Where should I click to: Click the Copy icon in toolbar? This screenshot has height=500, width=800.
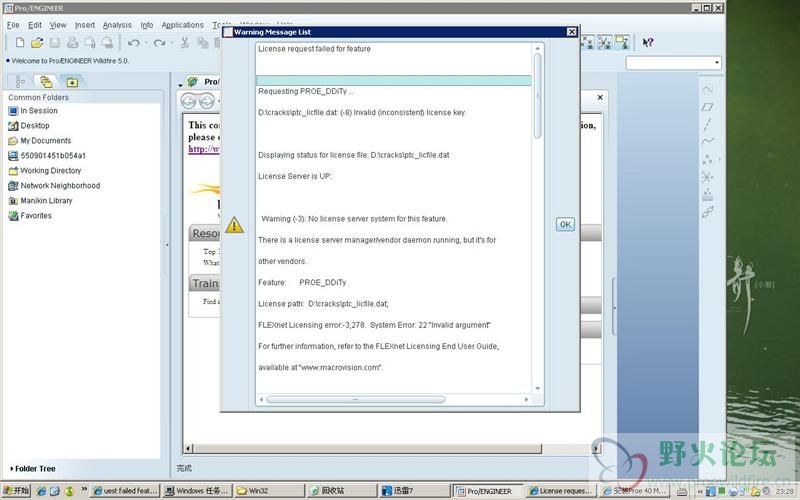(x=203, y=43)
